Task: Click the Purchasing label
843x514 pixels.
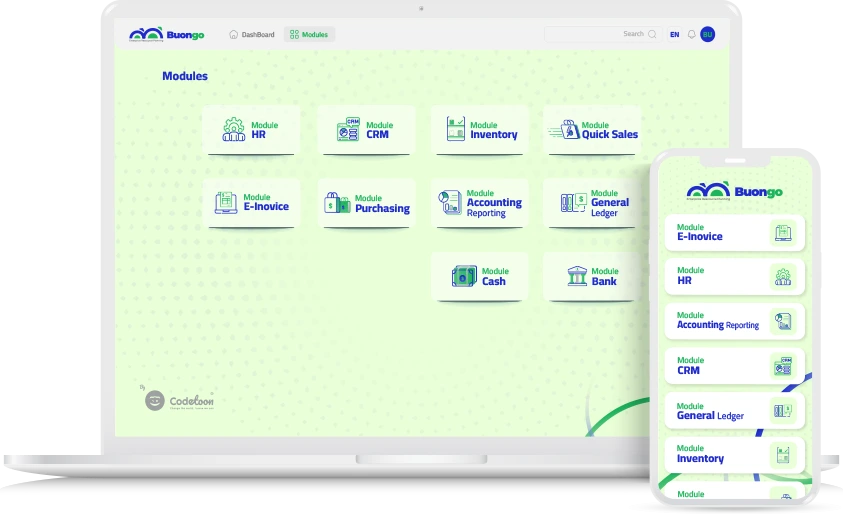Action: coord(382,208)
